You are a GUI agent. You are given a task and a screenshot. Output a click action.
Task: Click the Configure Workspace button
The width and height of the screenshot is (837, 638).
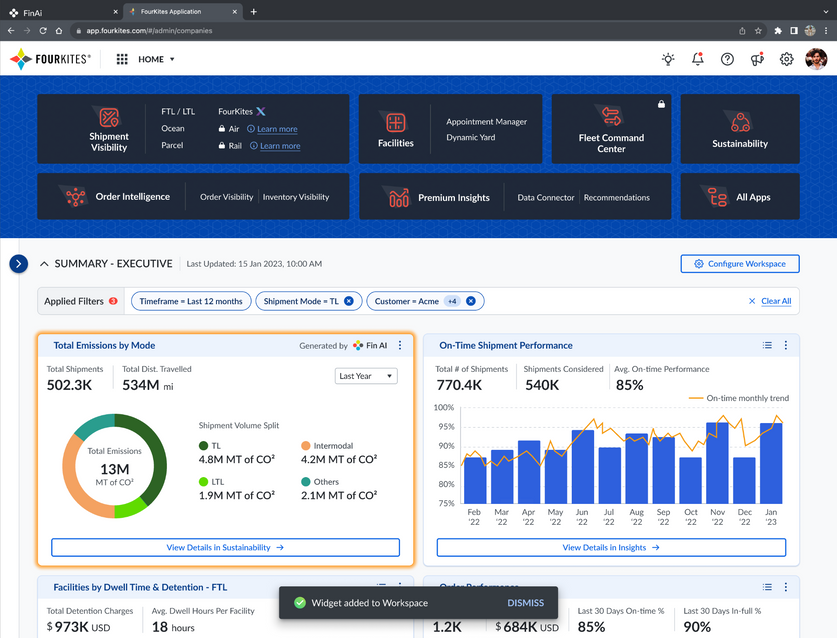coord(739,264)
